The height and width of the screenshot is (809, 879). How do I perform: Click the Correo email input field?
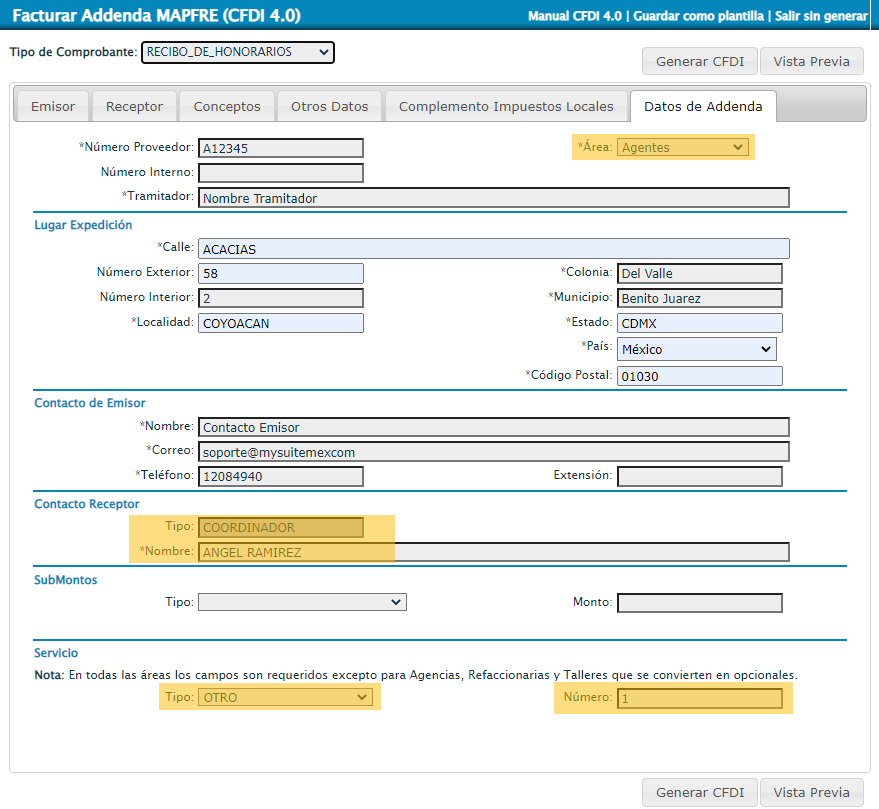(x=494, y=452)
